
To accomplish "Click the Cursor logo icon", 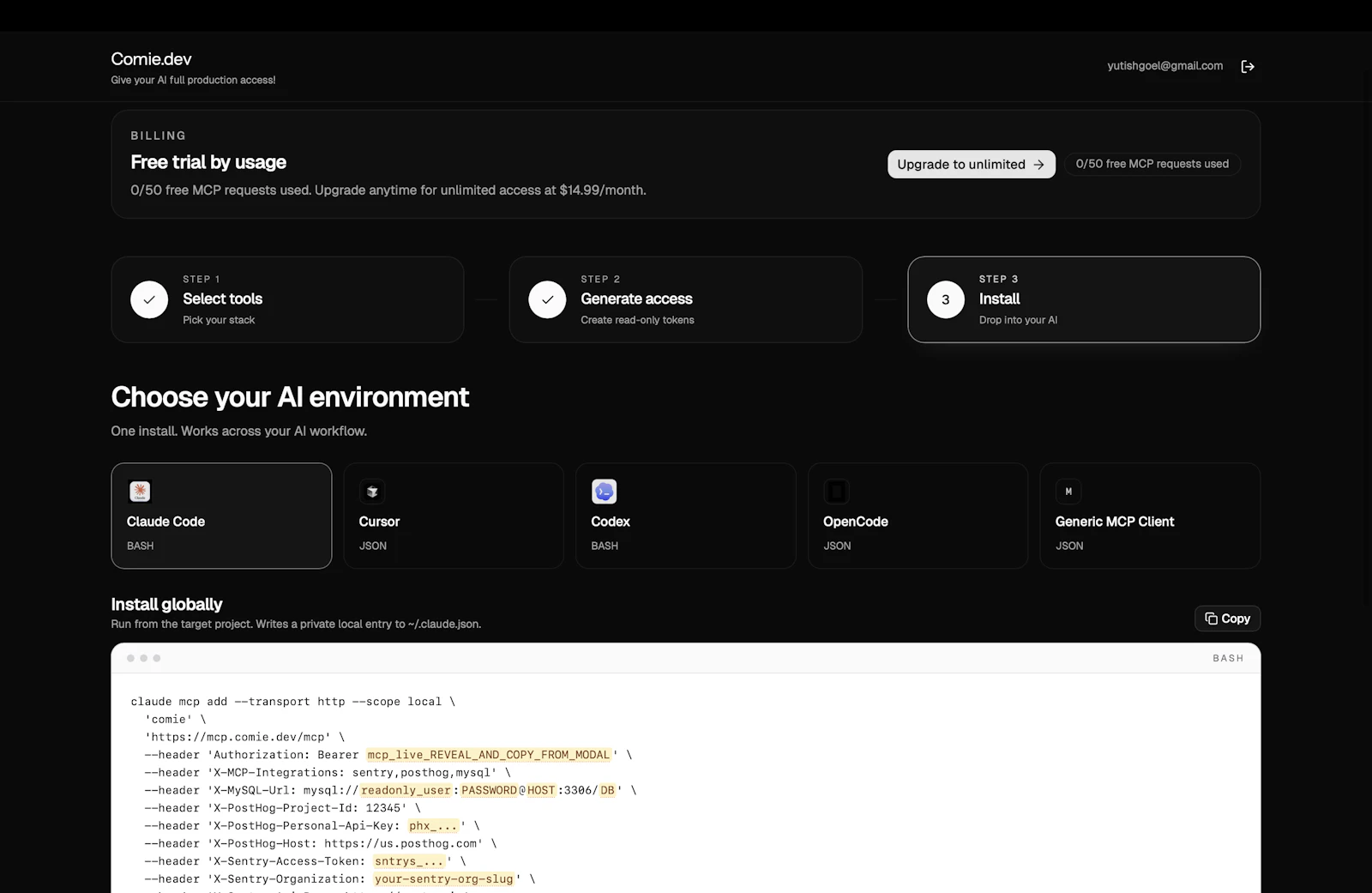I will coord(372,492).
